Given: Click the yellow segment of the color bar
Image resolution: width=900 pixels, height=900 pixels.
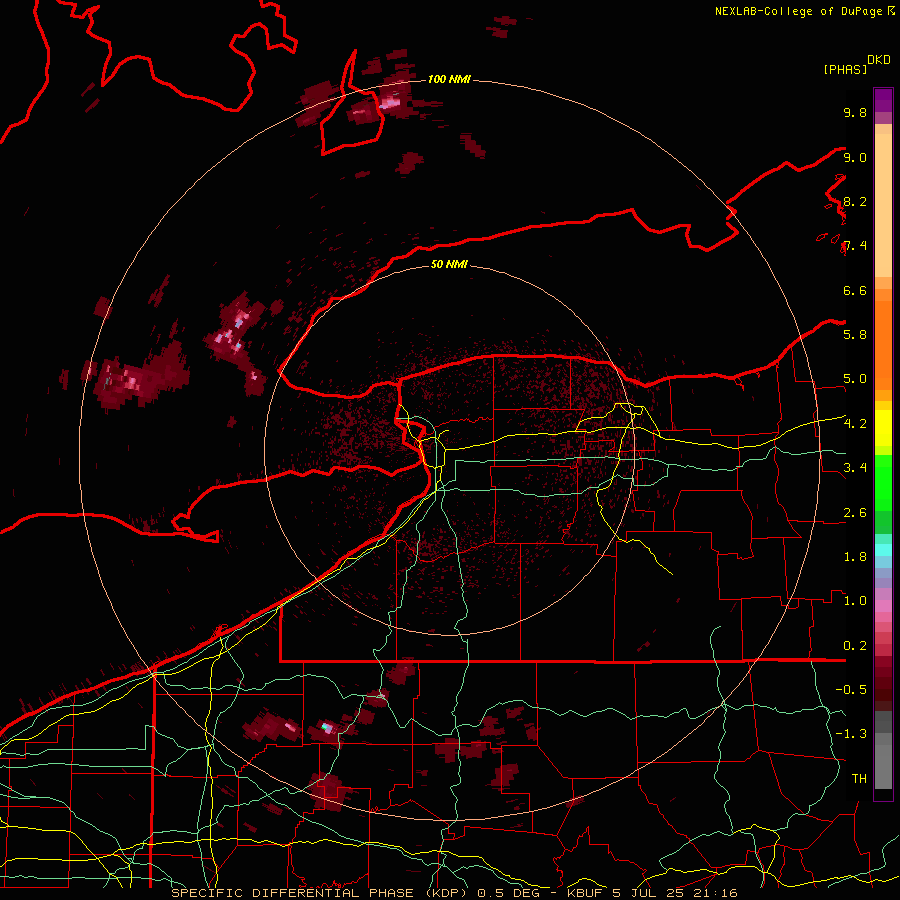Looking at the screenshot, I should click(883, 428).
